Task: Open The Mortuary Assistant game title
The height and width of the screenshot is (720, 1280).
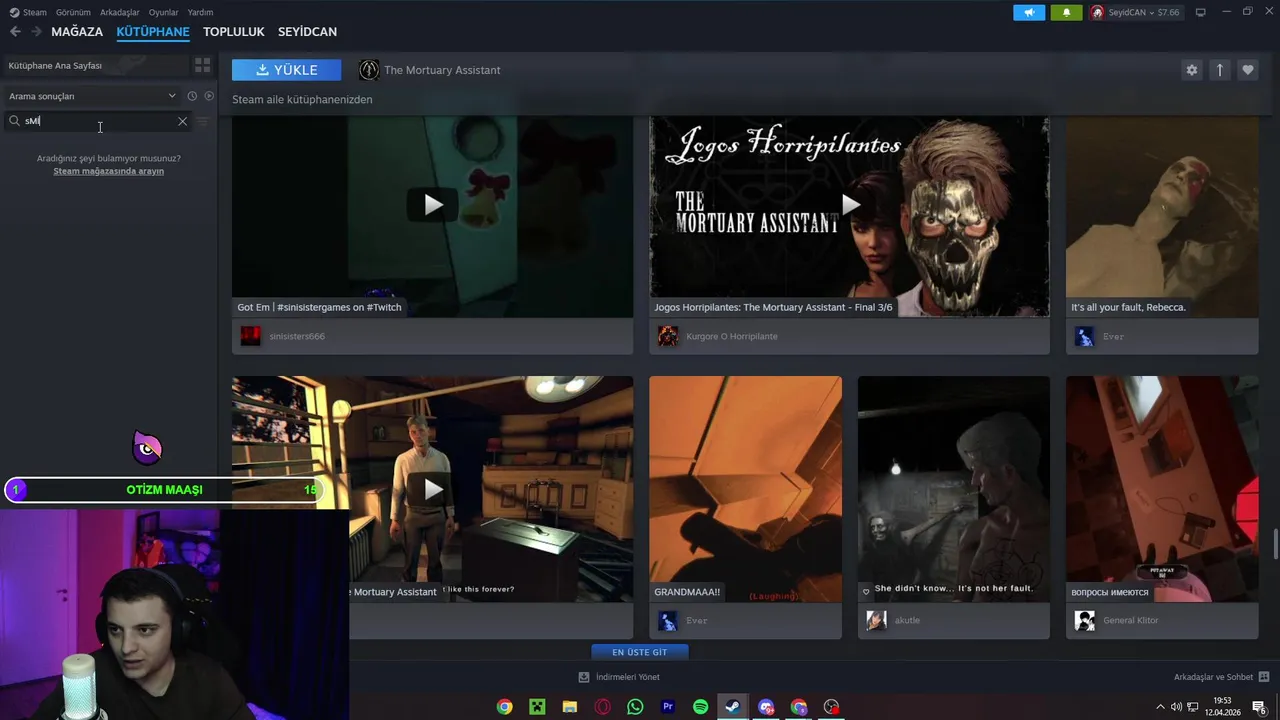Action: coord(442,70)
